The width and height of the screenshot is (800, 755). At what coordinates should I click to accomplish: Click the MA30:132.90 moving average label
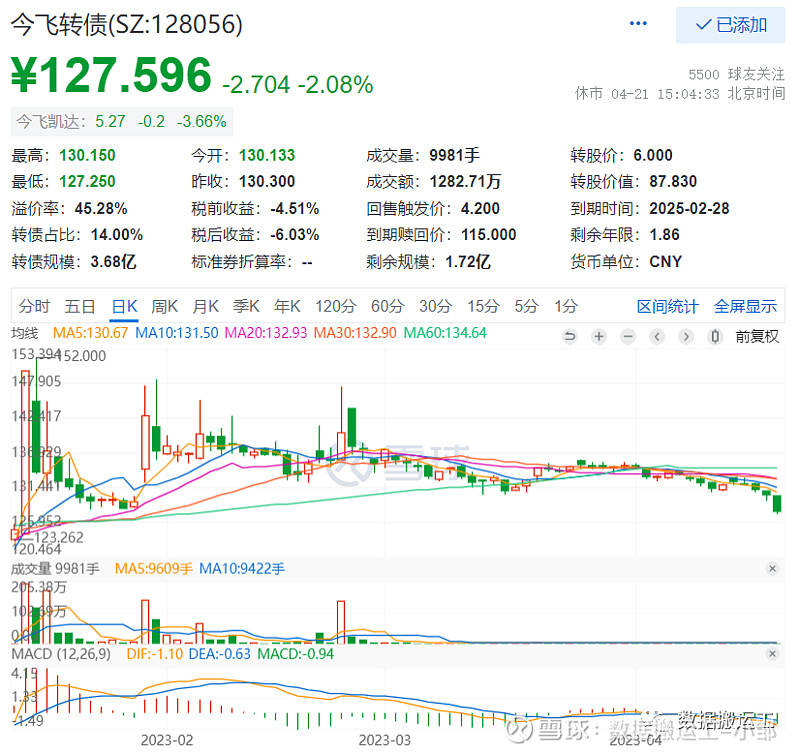355,333
